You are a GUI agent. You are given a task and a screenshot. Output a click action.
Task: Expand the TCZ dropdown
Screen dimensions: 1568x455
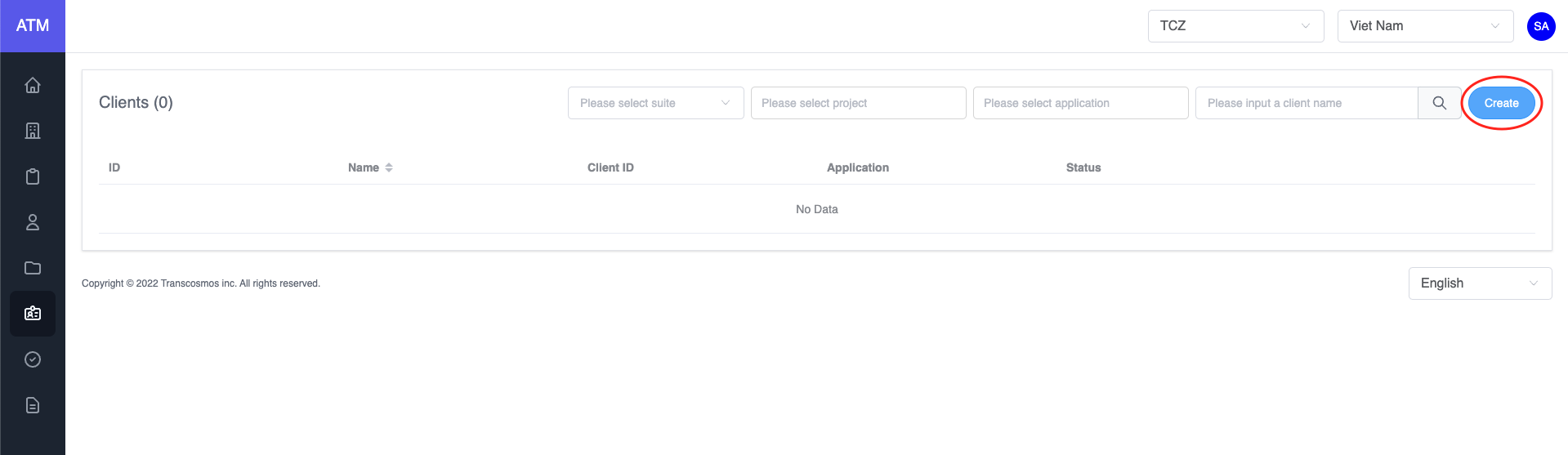coord(1235,26)
